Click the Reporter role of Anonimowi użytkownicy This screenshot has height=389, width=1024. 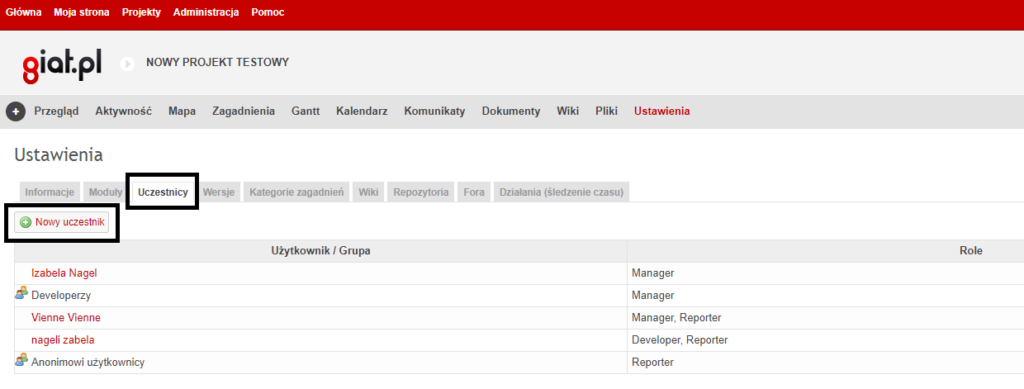coord(652,362)
